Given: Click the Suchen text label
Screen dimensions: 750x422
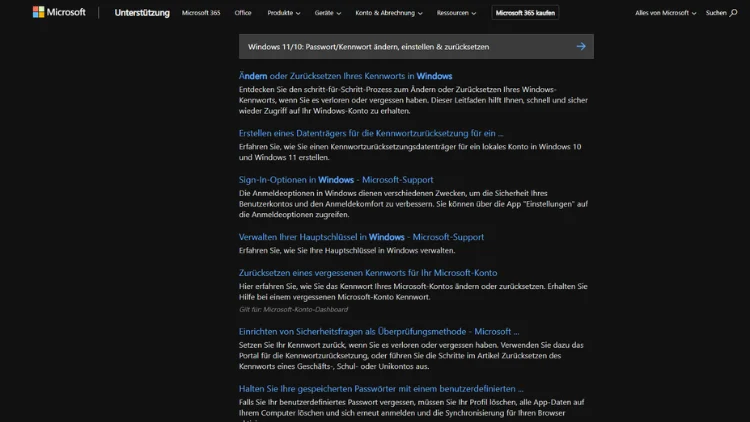Looking at the screenshot, I should coord(716,13).
